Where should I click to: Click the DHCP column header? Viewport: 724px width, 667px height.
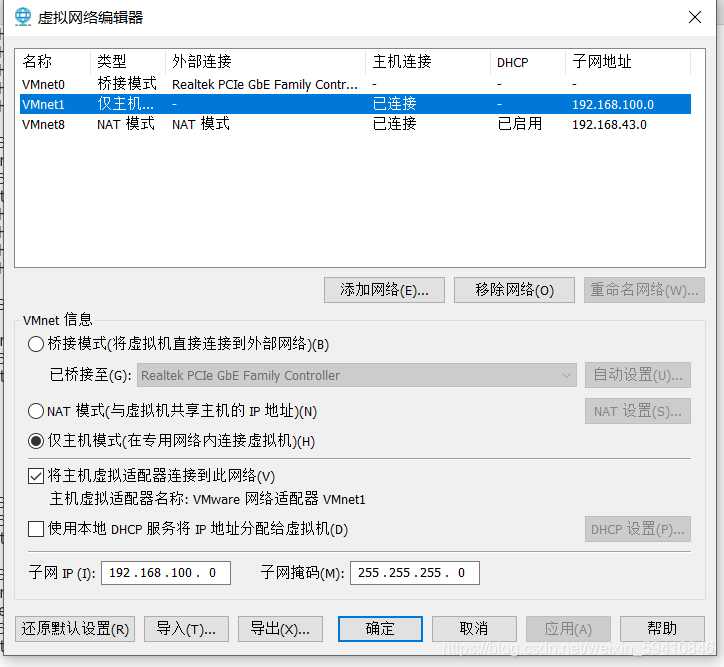tap(528, 61)
